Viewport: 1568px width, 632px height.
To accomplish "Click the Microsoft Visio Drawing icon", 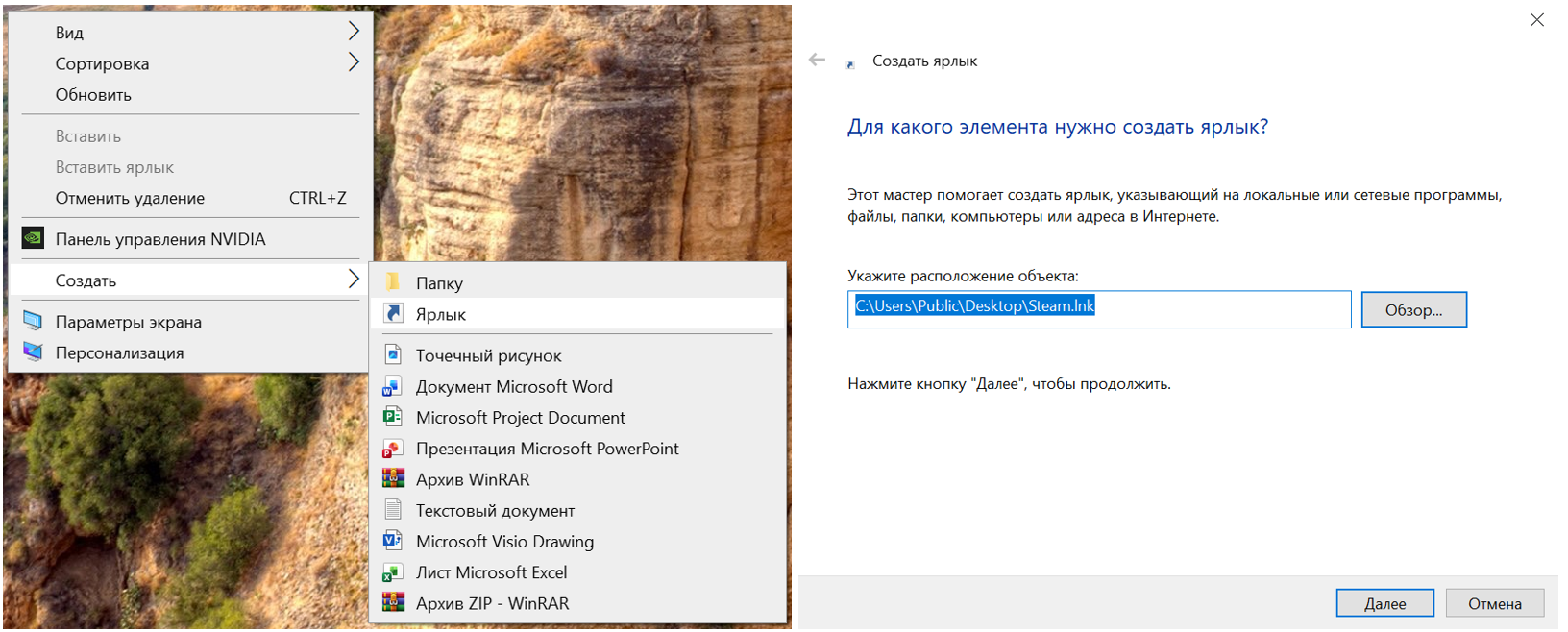I will click(x=393, y=541).
